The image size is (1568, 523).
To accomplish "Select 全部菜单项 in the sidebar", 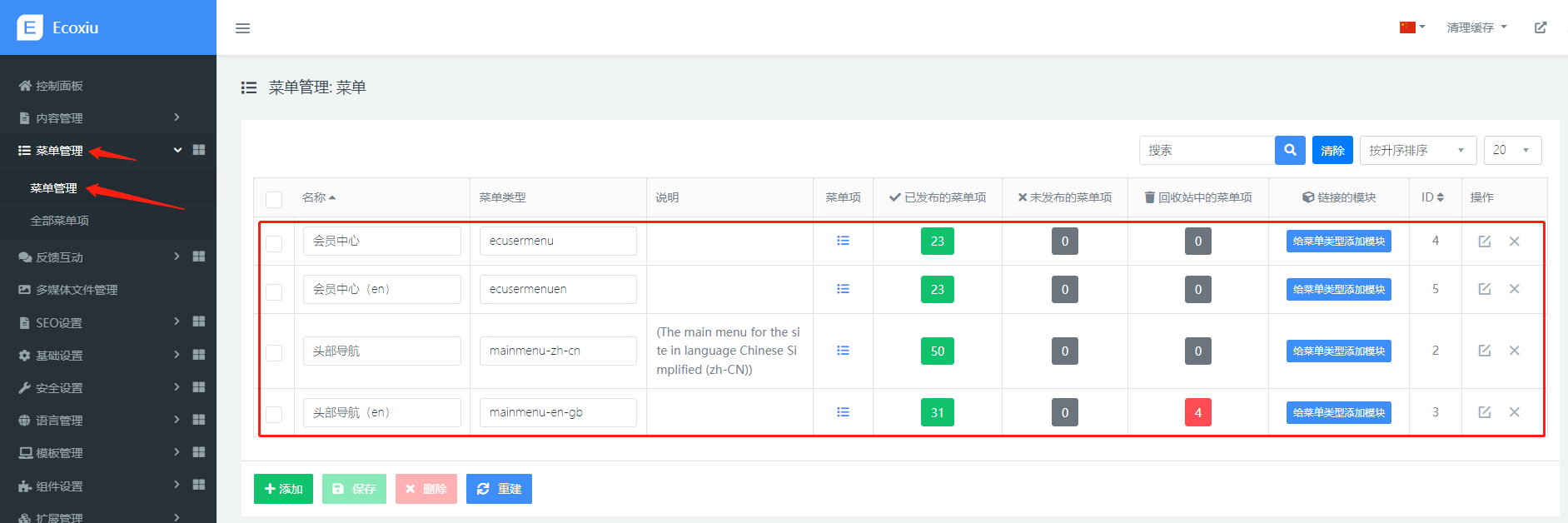I will pos(59,221).
